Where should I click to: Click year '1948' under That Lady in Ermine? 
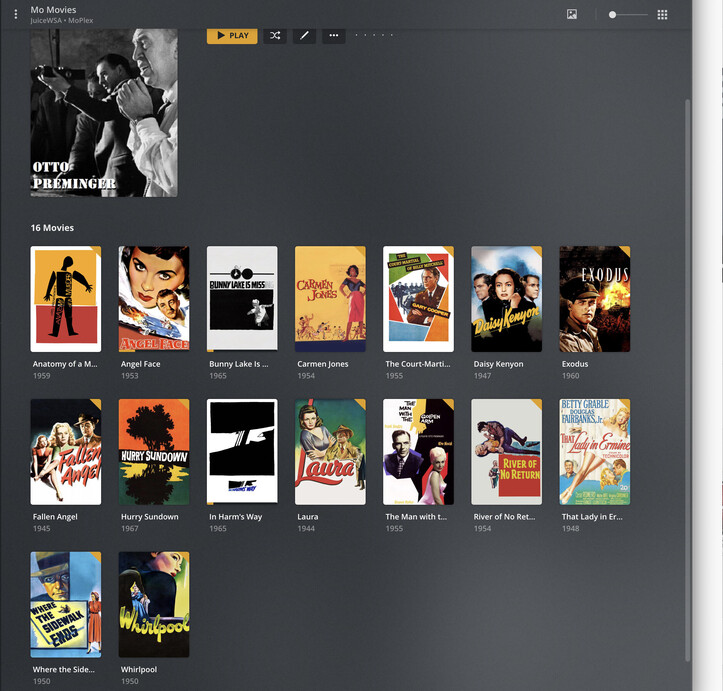tap(570, 528)
